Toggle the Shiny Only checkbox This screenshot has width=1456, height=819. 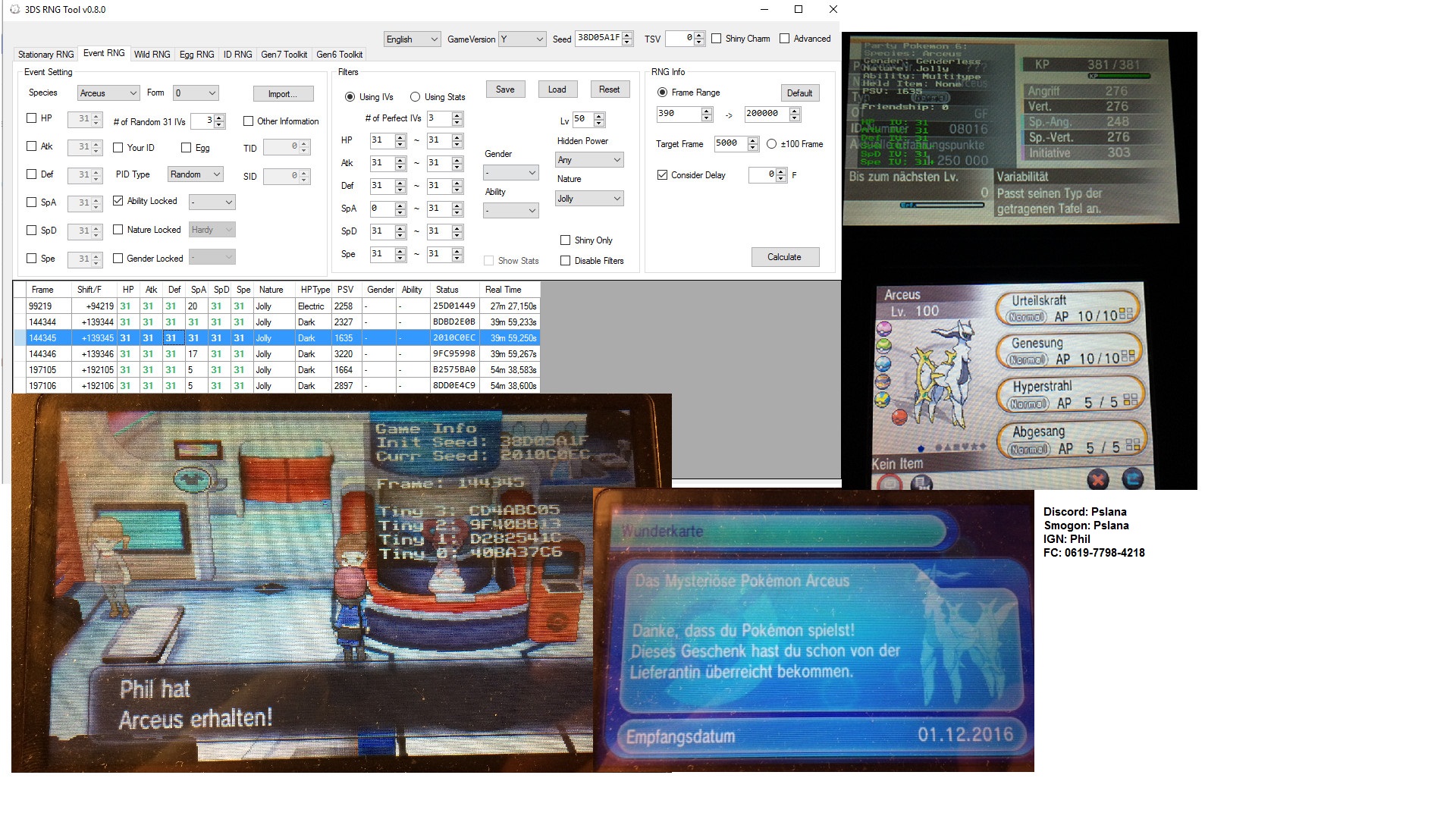coord(565,240)
